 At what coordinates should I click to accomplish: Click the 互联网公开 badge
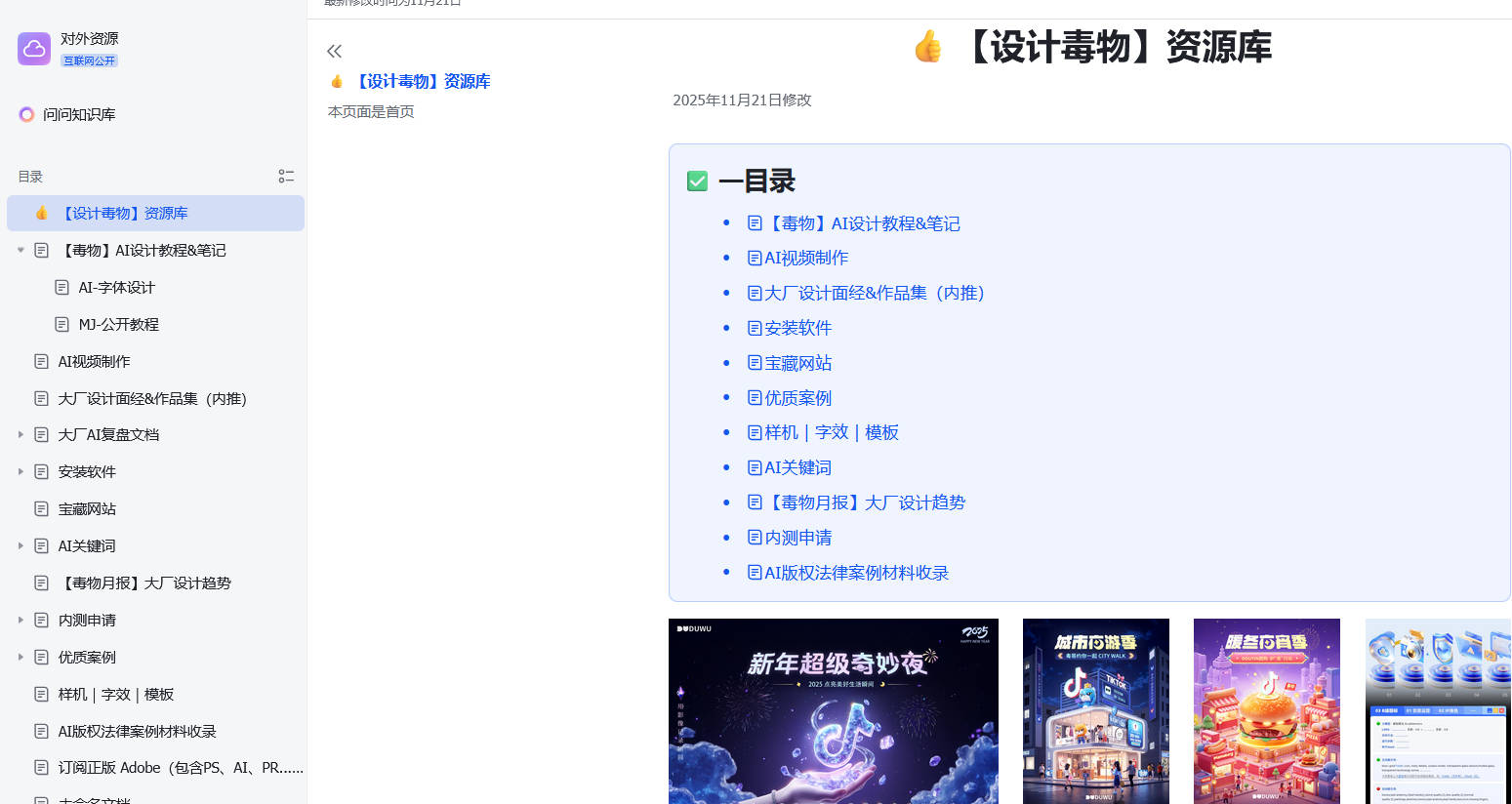pos(89,60)
